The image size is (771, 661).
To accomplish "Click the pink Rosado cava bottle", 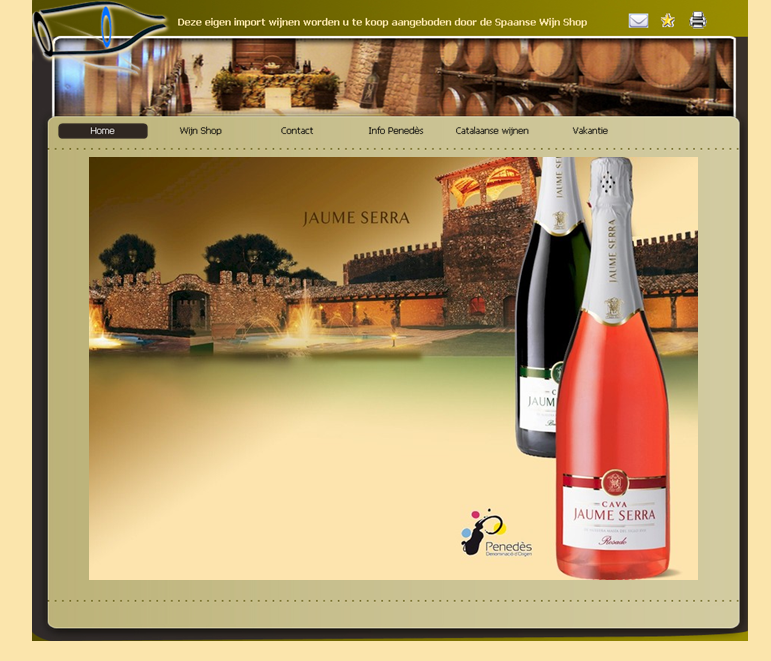I will point(612,400).
